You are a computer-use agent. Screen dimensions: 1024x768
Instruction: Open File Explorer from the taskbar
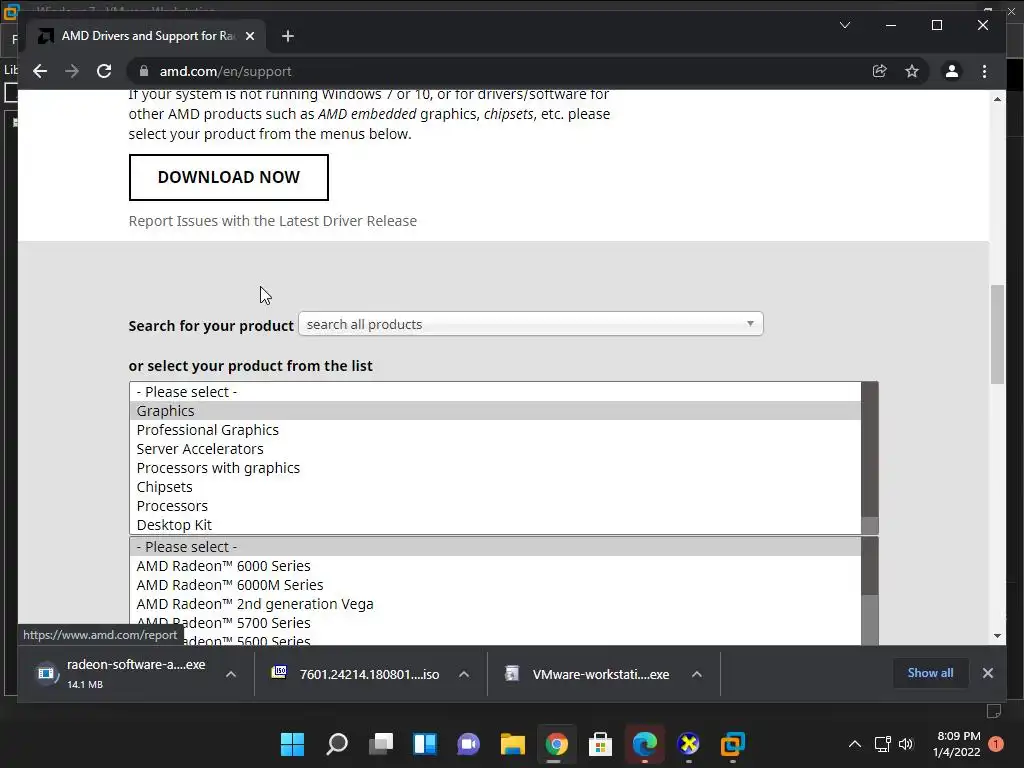click(x=513, y=744)
